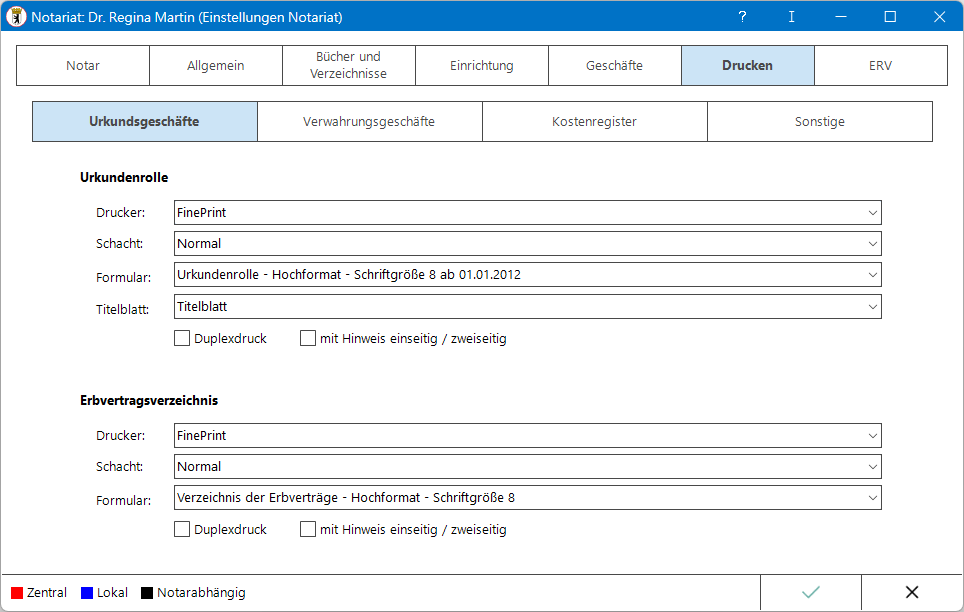Expand Erbvertragsverzeichnis Drucker dropdown arrow

[872, 436]
